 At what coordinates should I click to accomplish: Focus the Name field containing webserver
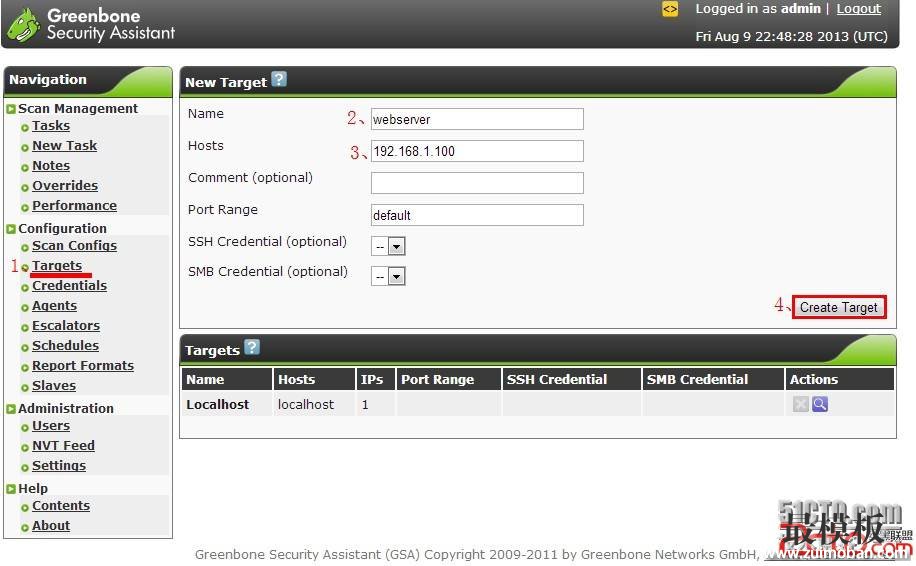click(x=477, y=119)
